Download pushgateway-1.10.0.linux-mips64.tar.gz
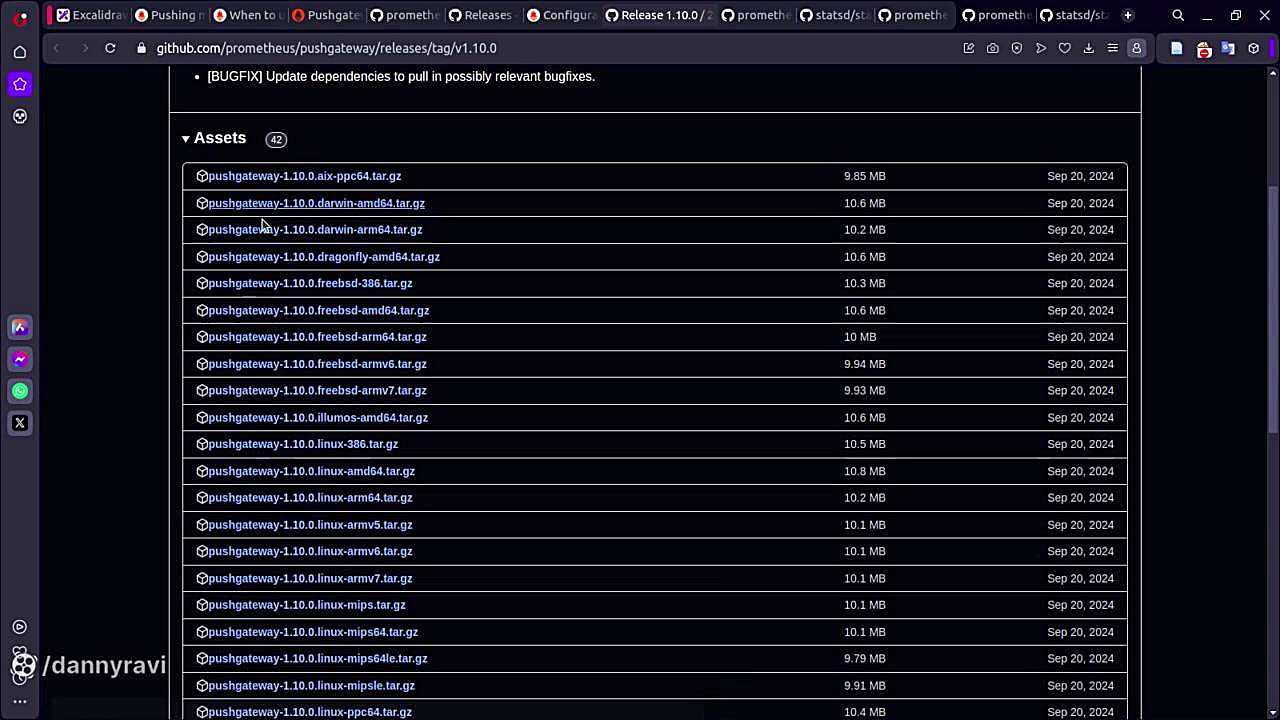The image size is (1280, 720). [313, 632]
